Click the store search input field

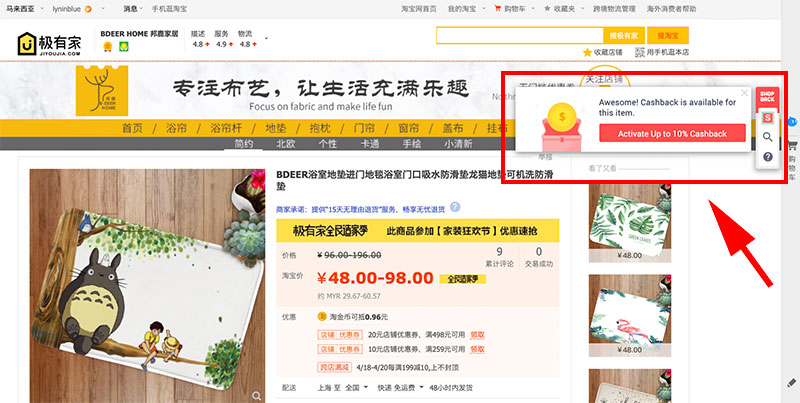tap(520, 35)
